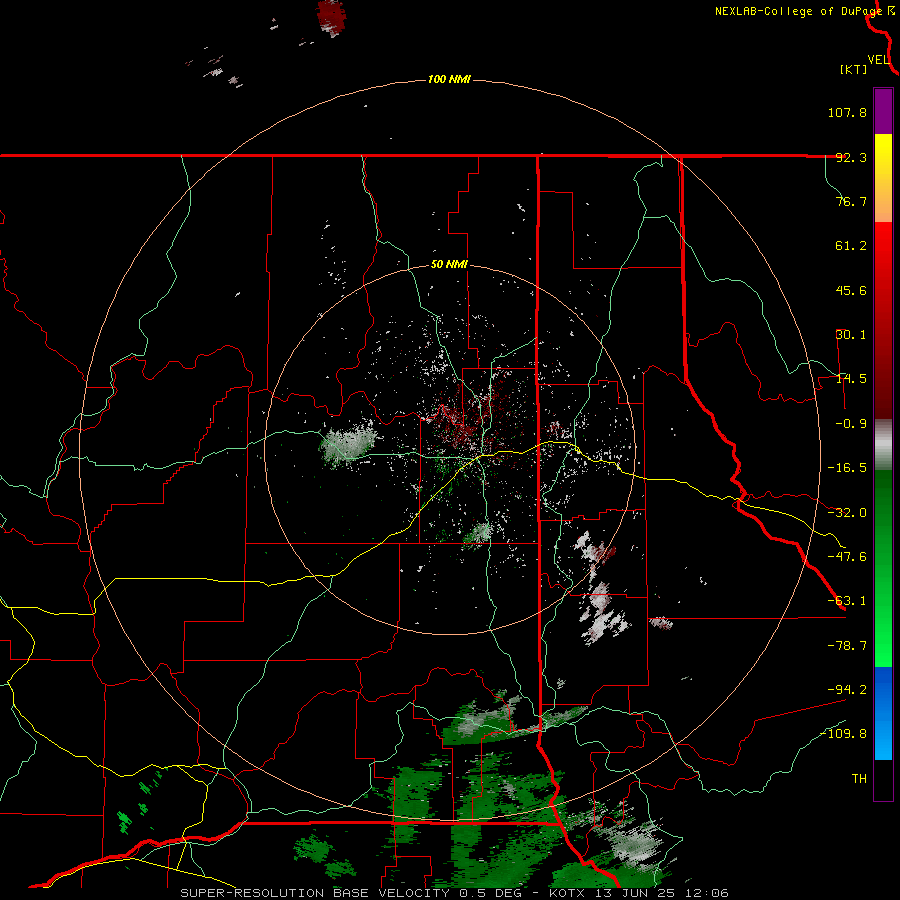The width and height of the screenshot is (900, 900).
Task: Select the -63.1 velocity scale value
Action: (847, 601)
